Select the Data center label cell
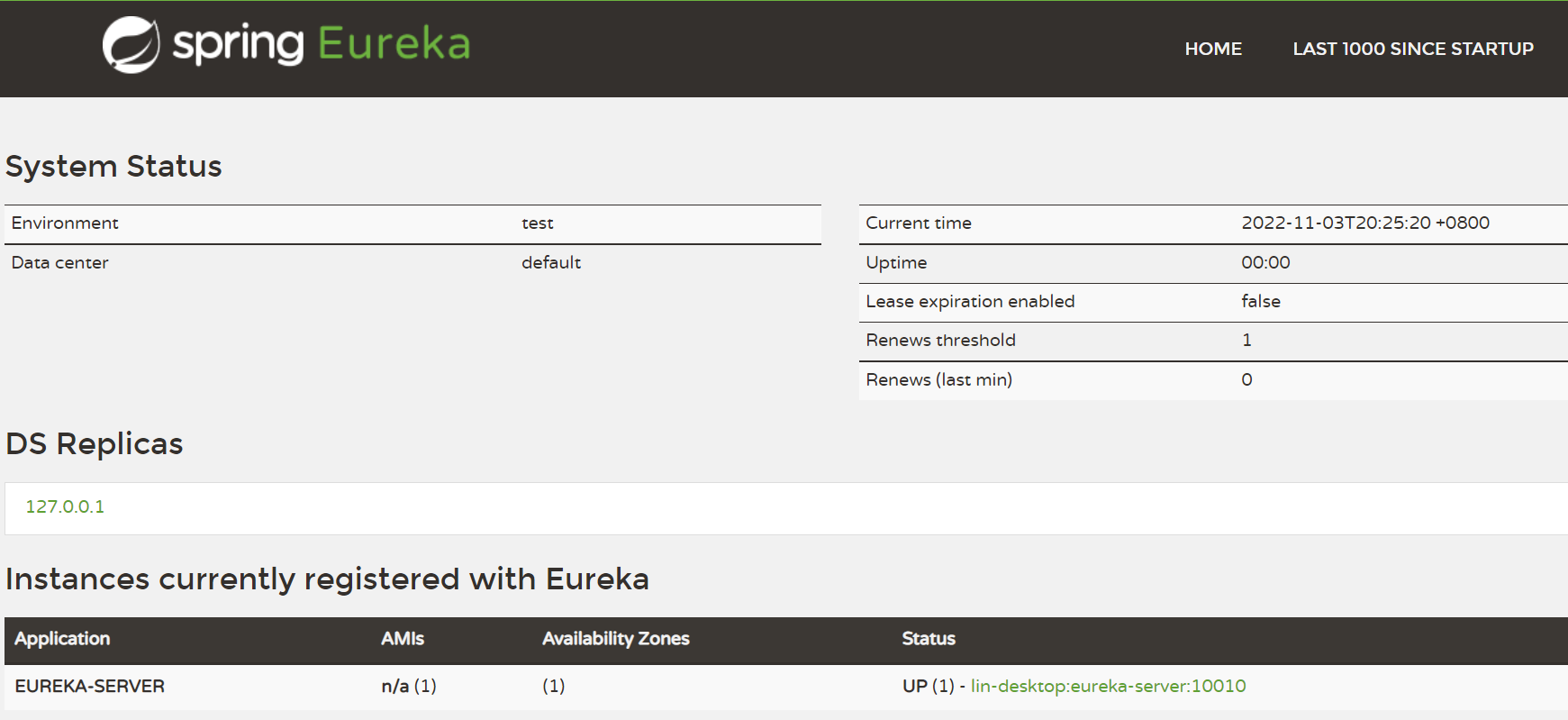The image size is (1568, 720). coord(59,262)
